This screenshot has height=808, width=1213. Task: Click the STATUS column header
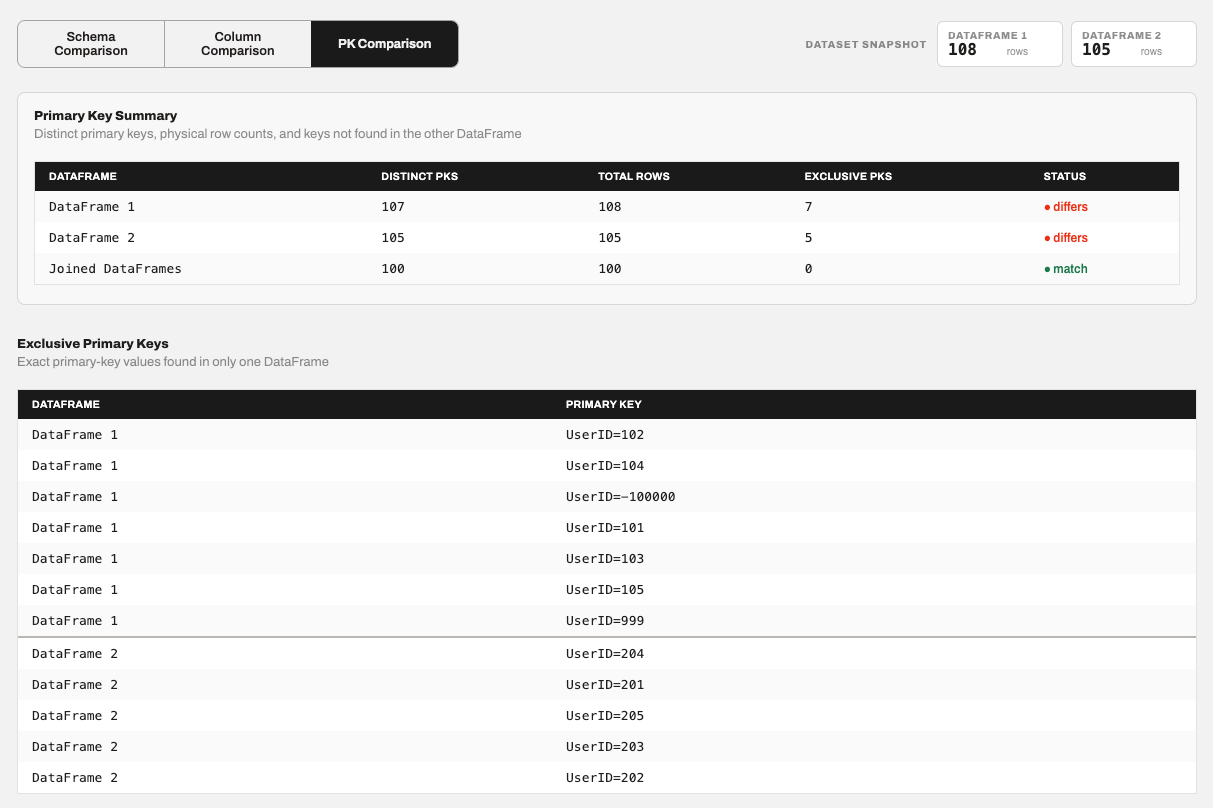[x=1065, y=176]
